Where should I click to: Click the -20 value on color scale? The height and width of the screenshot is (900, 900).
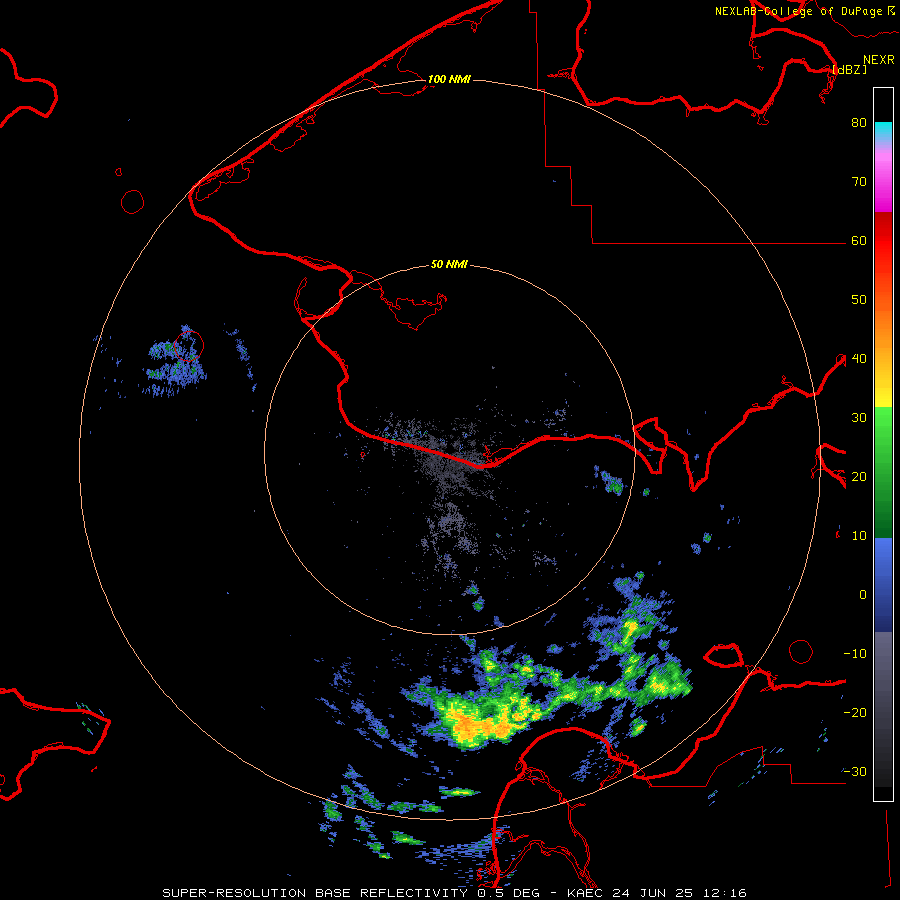[x=855, y=712]
